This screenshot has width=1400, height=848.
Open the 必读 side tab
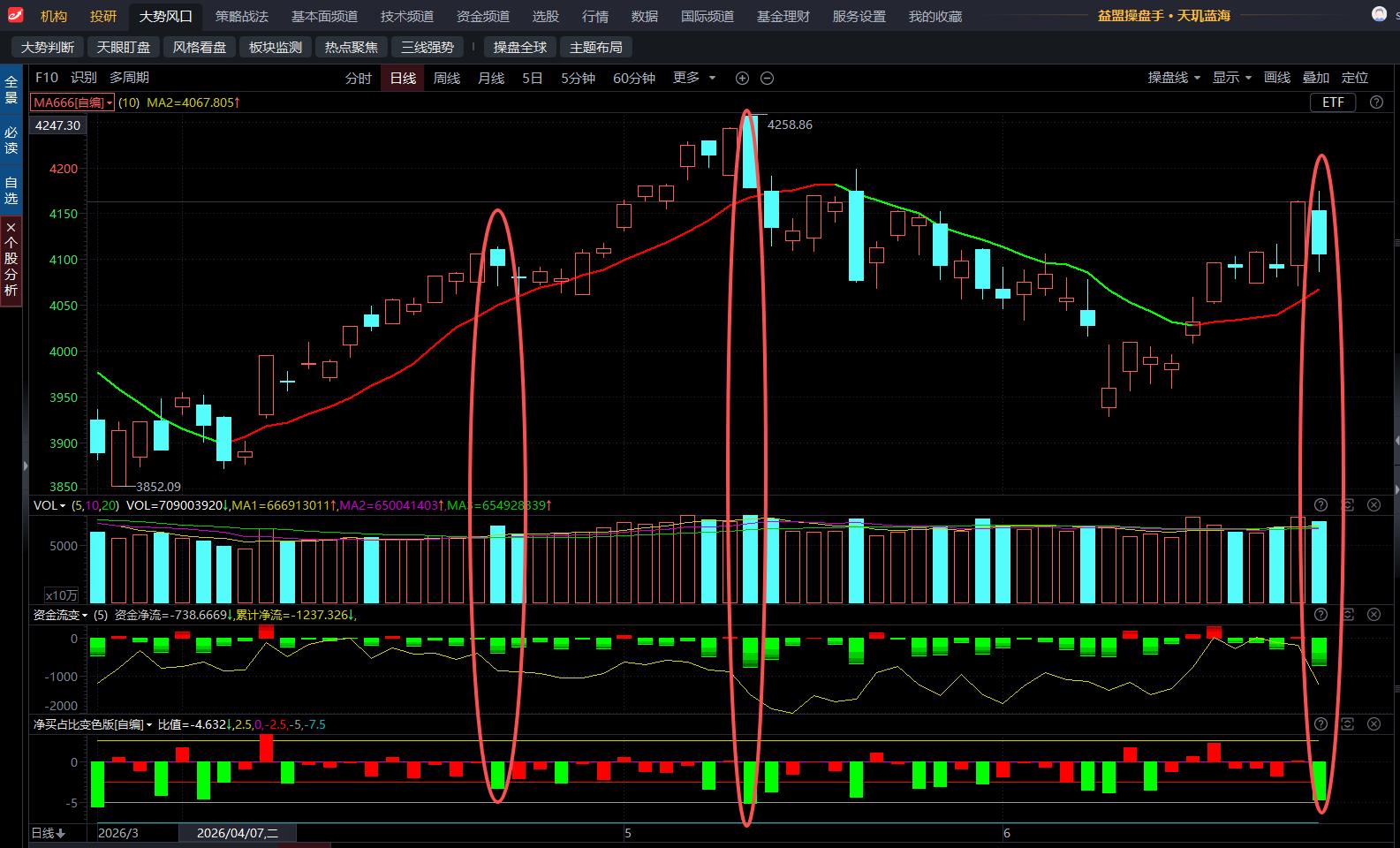coord(11,140)
